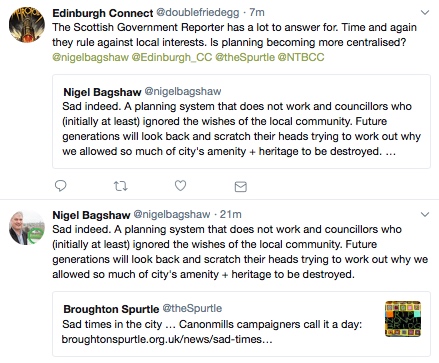Send Edinburgh Connect tweet via direct message
Screen dimensions: 439x363
(241, 186)
